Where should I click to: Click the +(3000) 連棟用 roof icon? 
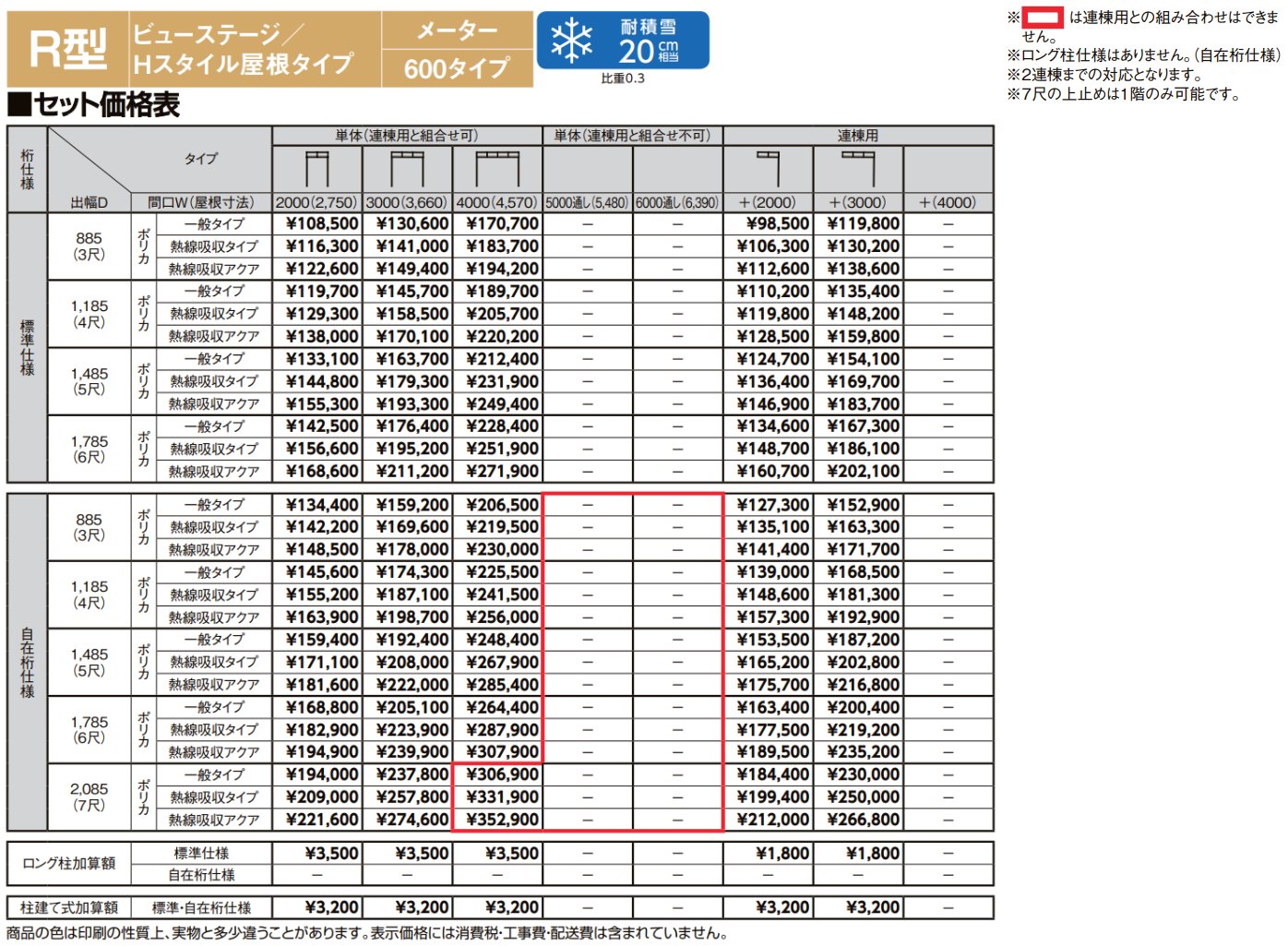(x=860, y=169)
